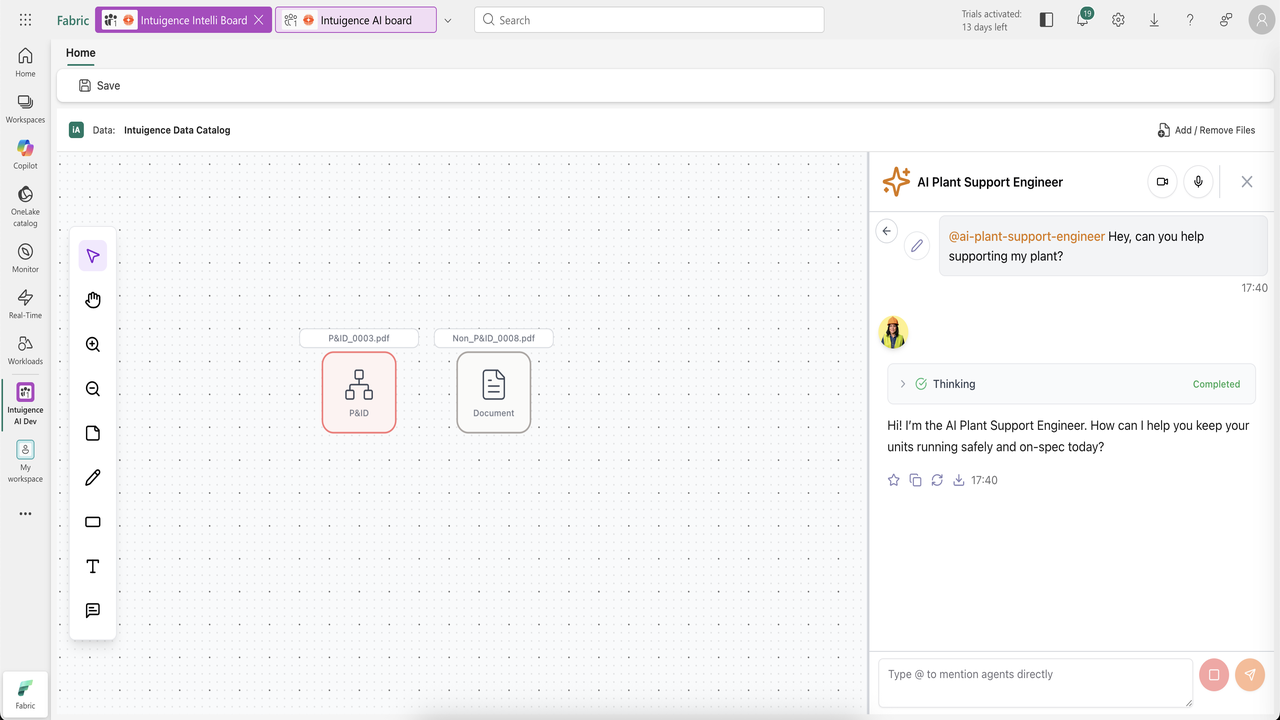Open the share feedback icon
The width and height of the screenshot is (1280, 720).
1225,20
